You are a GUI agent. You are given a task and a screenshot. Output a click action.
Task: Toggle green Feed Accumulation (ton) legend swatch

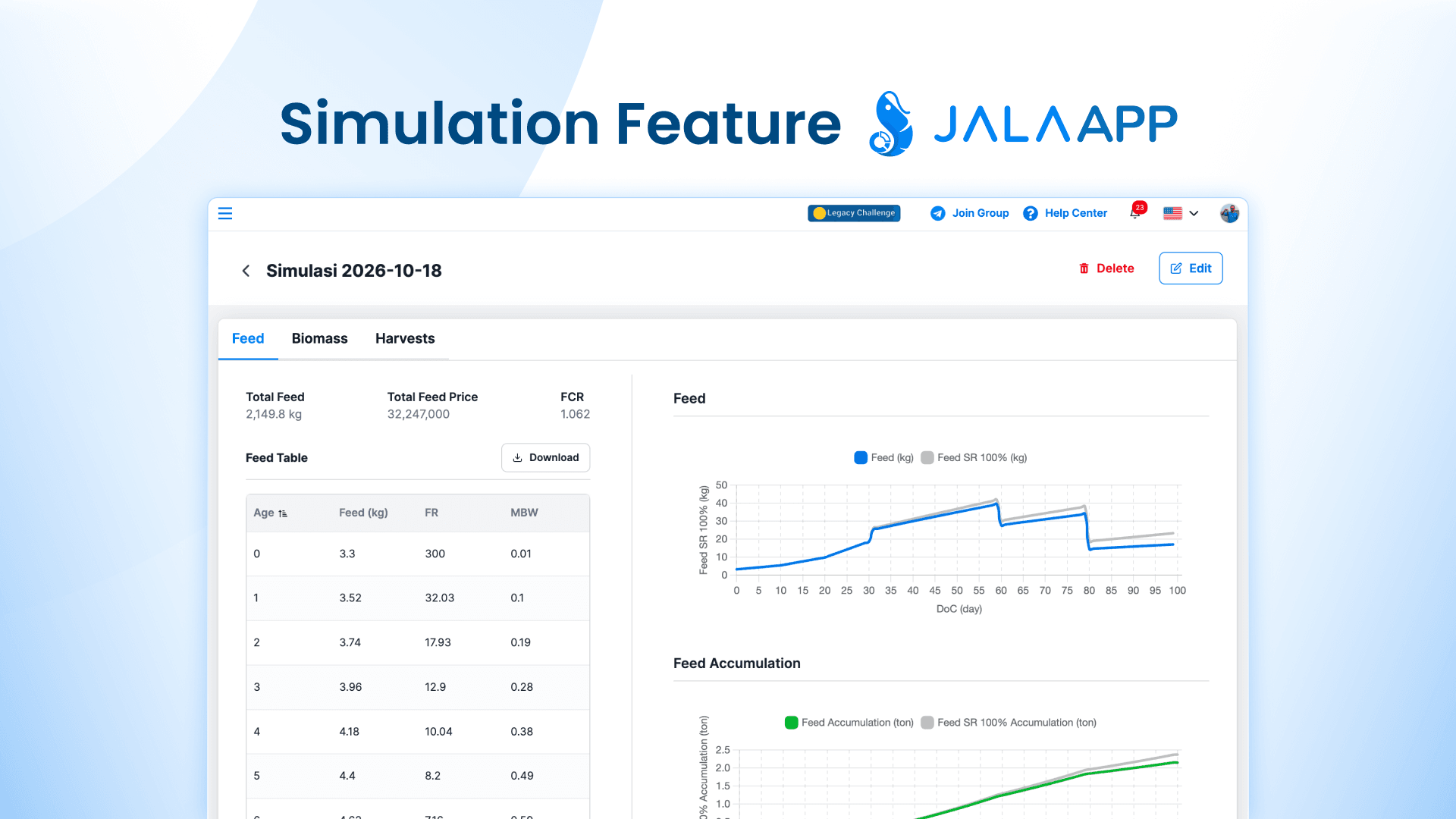pyautogui.click(x=791, y=723)
